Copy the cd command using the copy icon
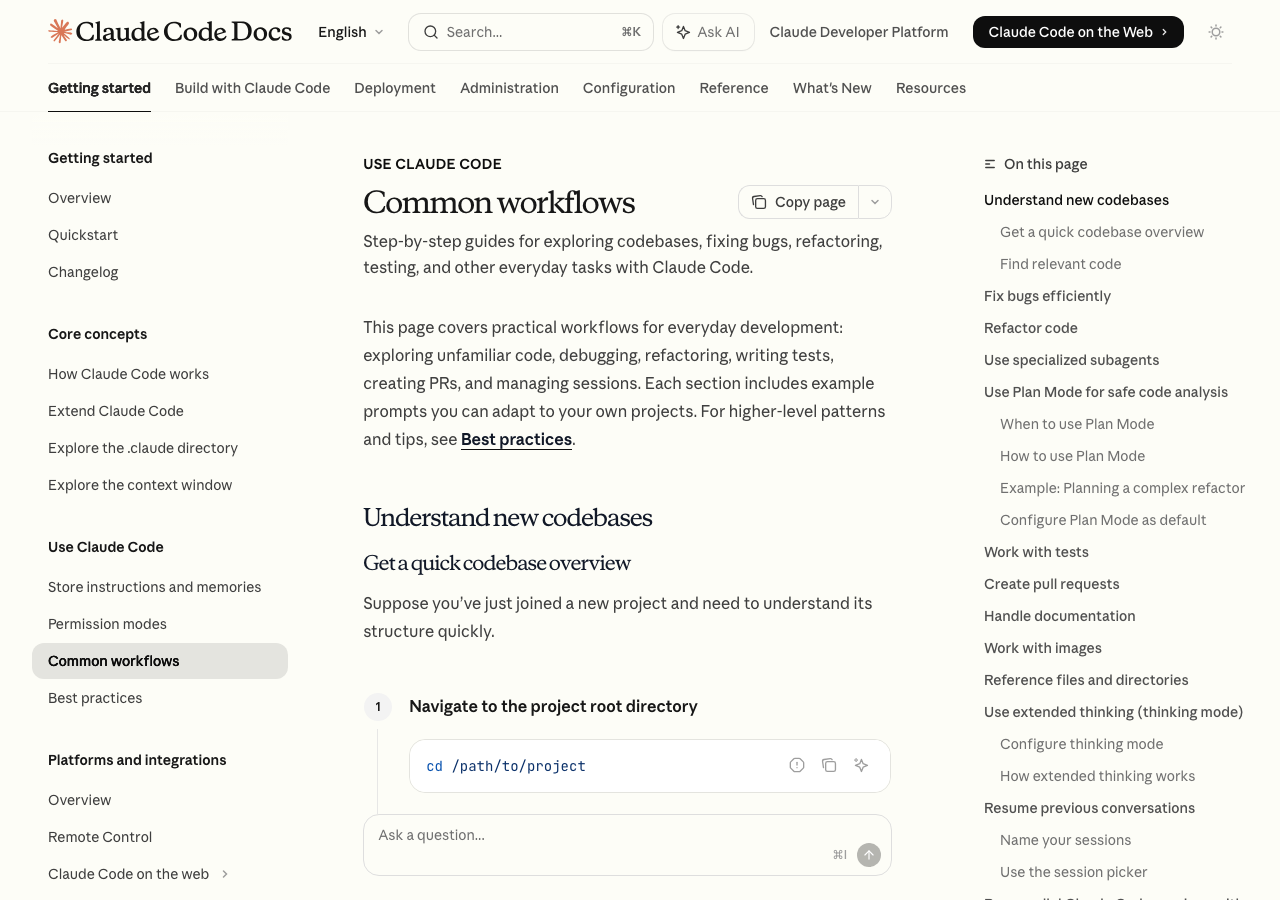The width and height of the screenshot is (1280, 900). pos(828,764)
